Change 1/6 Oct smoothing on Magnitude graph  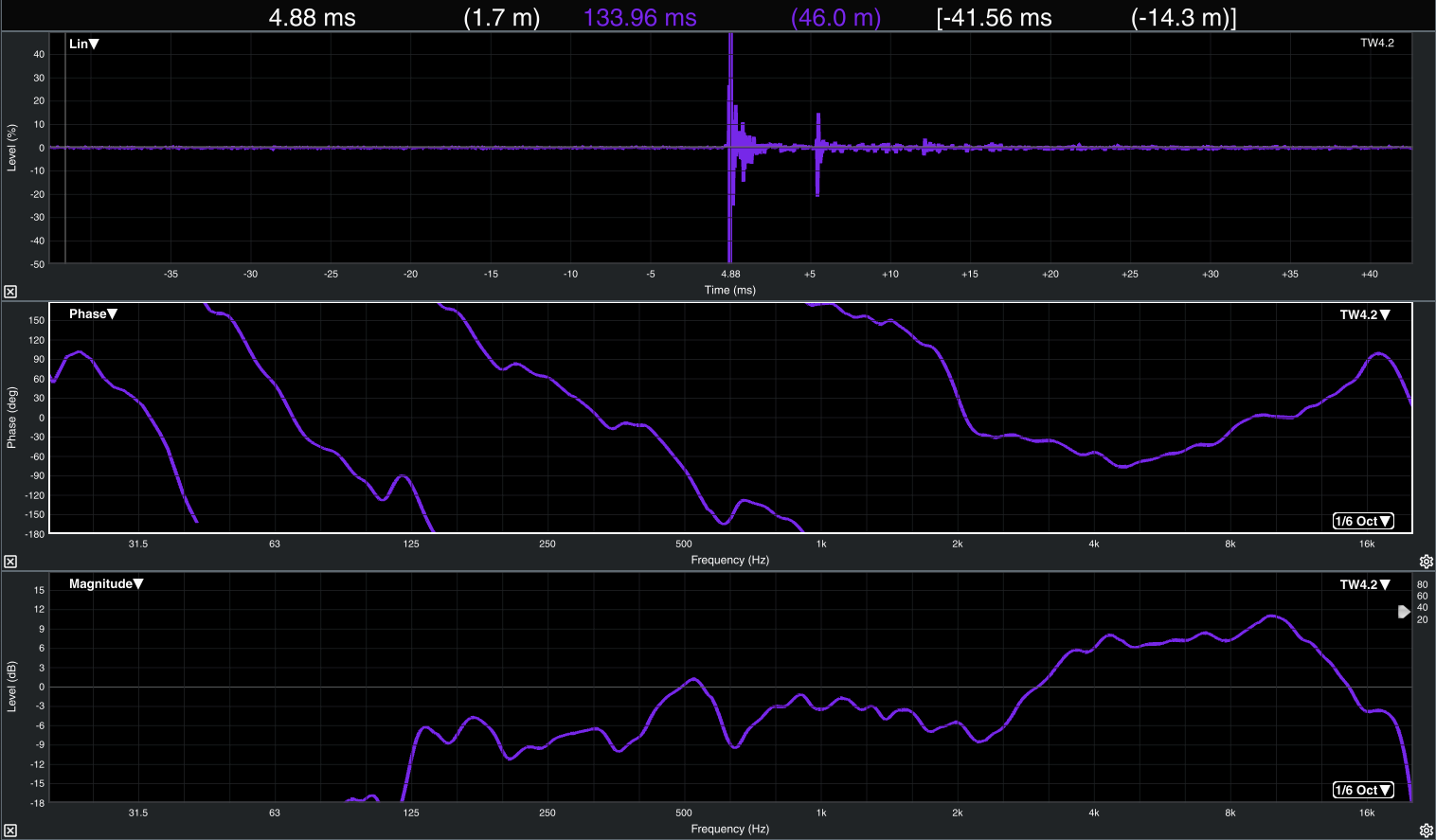coord(1363,790)
